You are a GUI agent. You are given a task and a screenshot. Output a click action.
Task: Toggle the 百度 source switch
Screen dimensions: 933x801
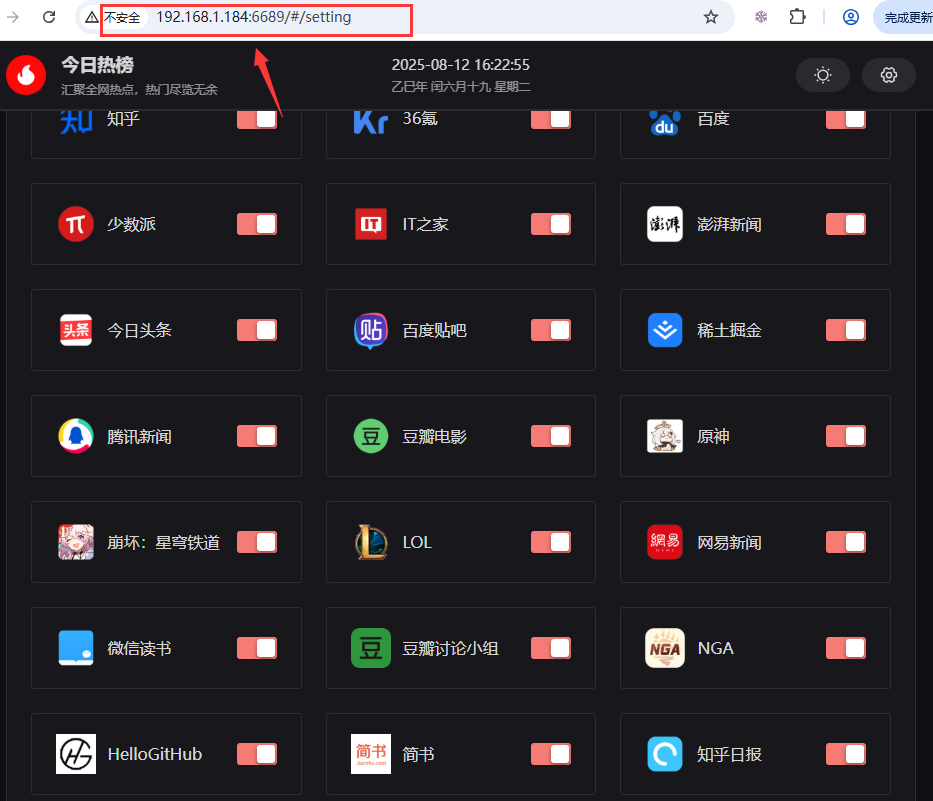[846, 119]
